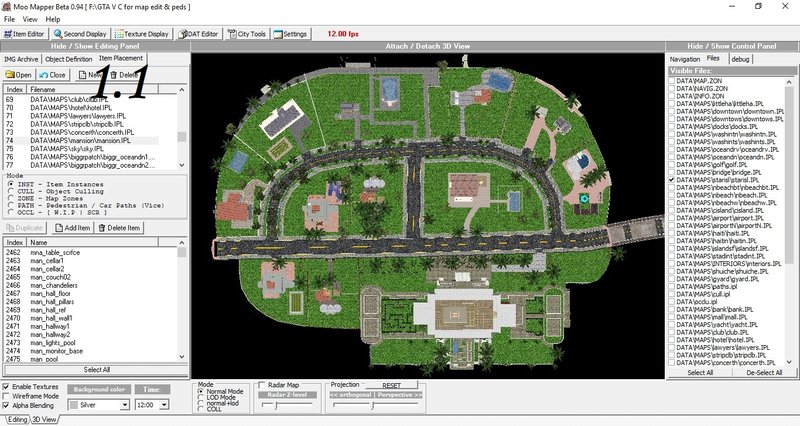
Task: Select Normal Mode radio button
Action: (x=201, y=391)
